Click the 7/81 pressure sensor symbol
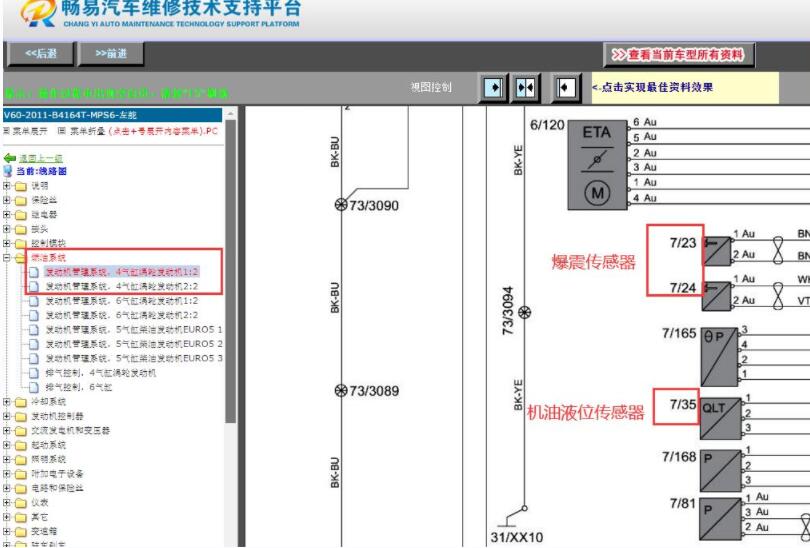Image resolution: width=810 pixels, height=548 pixels. (721, 519)
